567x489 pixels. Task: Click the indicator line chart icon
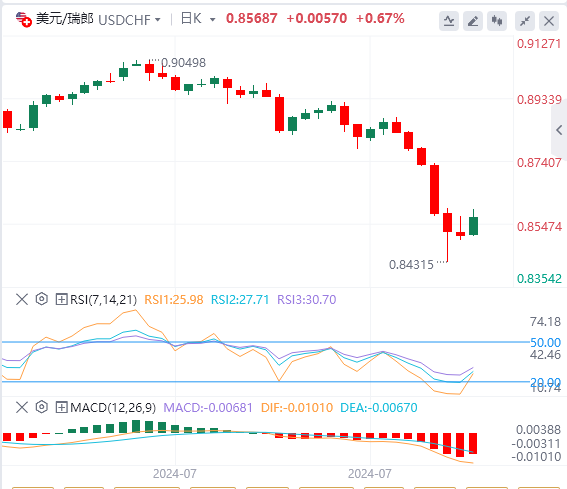pos(449,21)
